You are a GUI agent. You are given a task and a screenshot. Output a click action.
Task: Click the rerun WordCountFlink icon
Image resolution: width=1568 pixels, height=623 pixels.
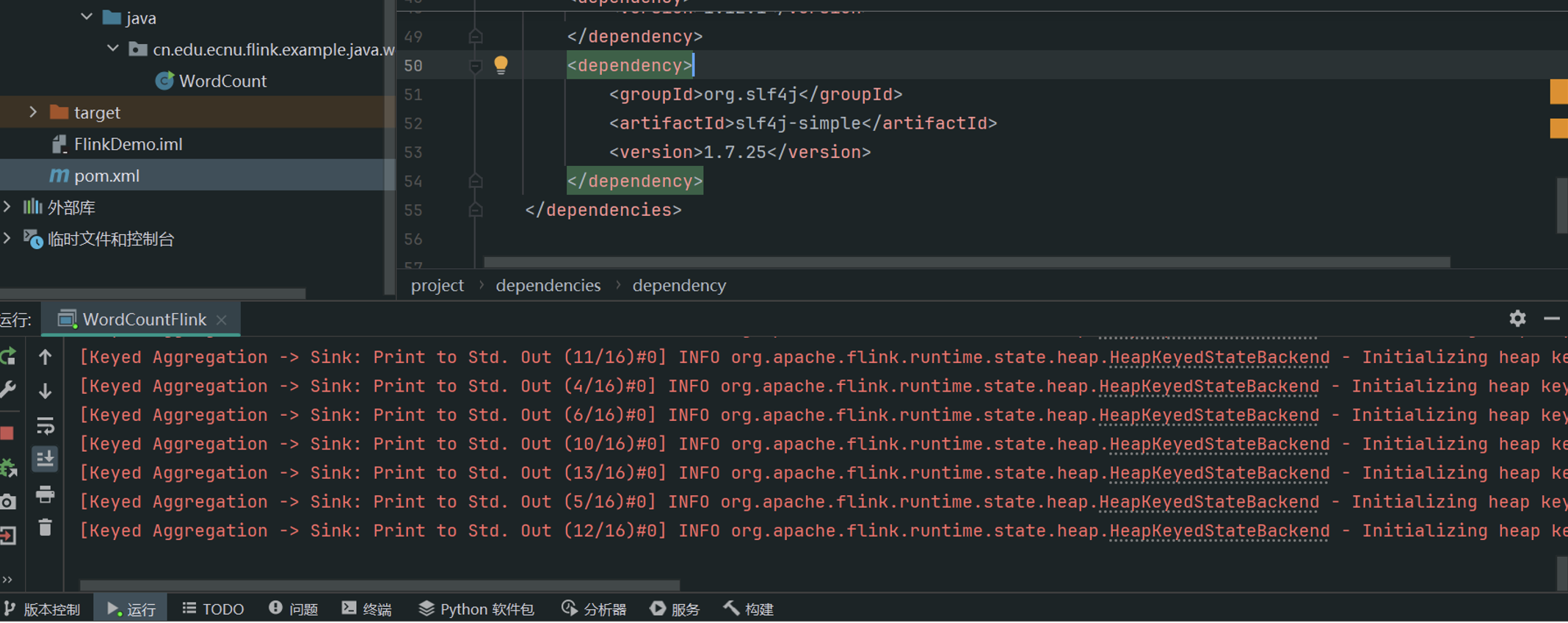click(8, 357)
